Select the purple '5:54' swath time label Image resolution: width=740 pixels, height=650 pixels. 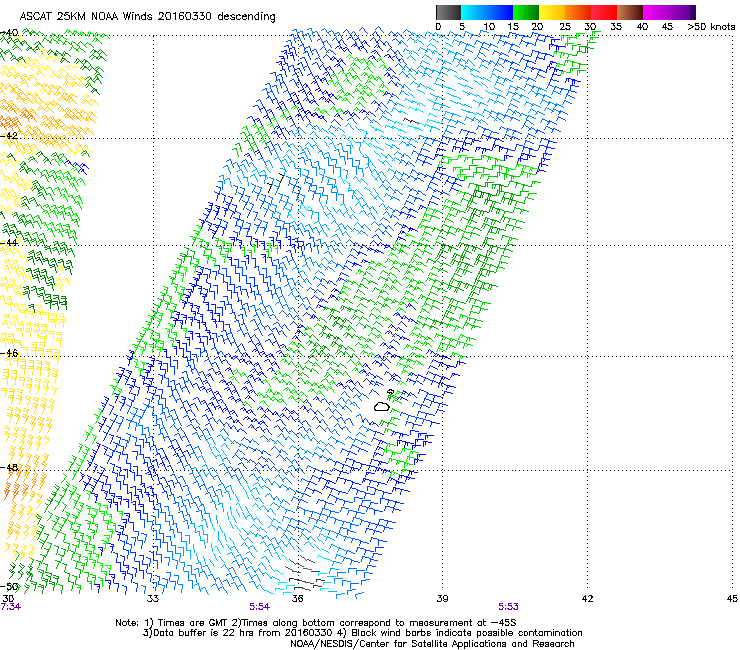tap(260, 607)
